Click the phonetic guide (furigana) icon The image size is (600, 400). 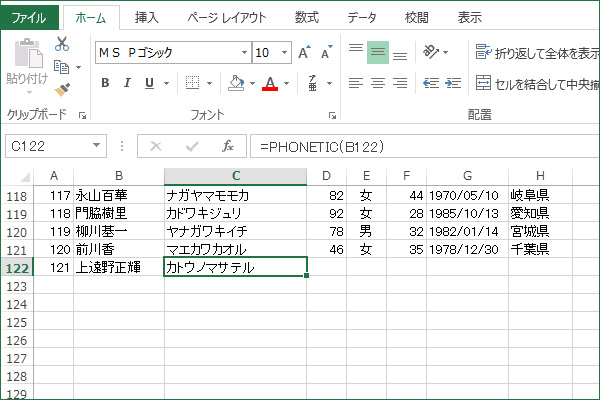click(313, 83)
